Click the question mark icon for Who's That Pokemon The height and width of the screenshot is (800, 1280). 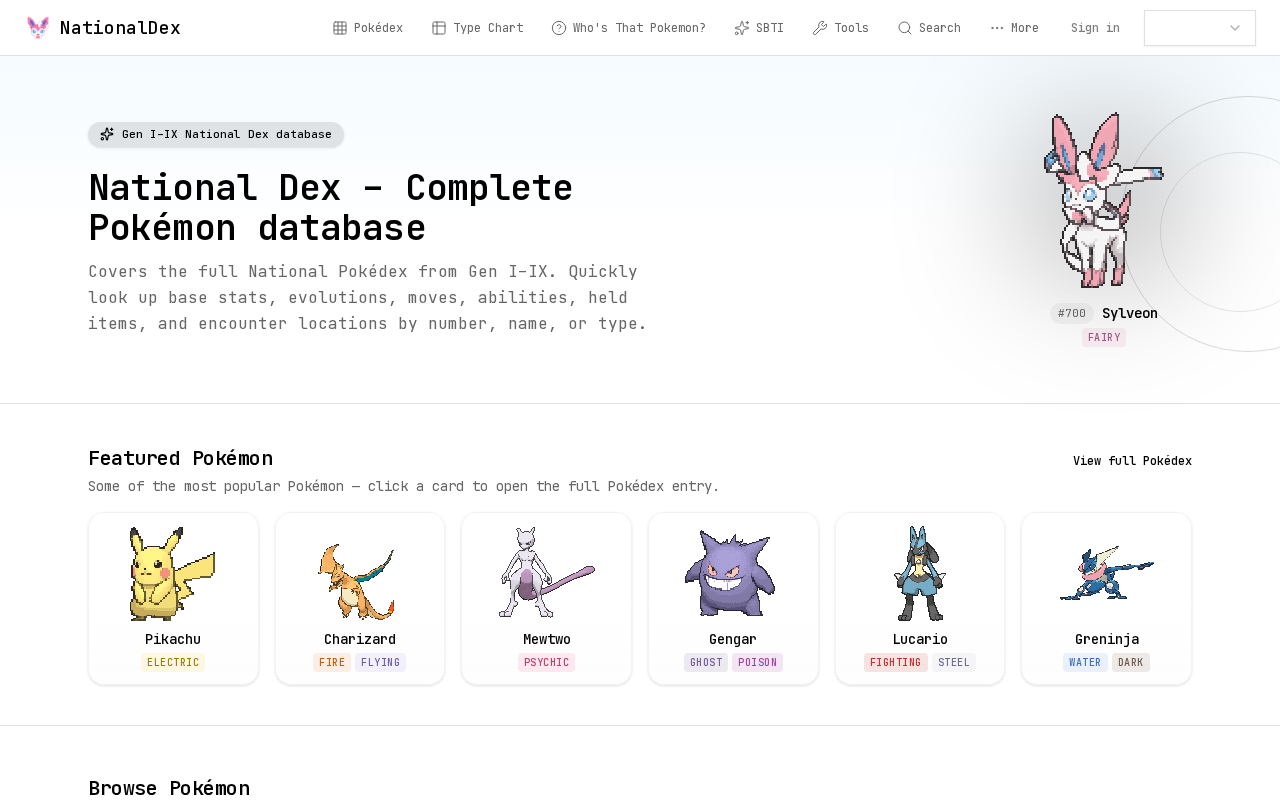click(559, 28)
